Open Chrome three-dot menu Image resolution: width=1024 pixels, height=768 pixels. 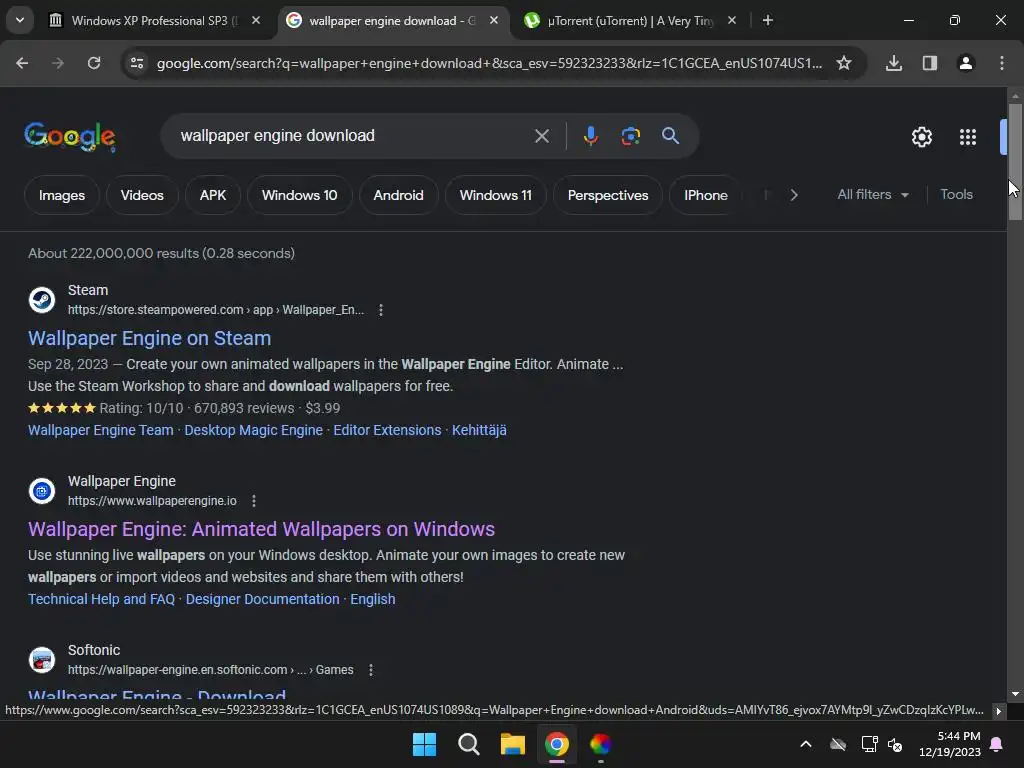tap(1002, 63)
